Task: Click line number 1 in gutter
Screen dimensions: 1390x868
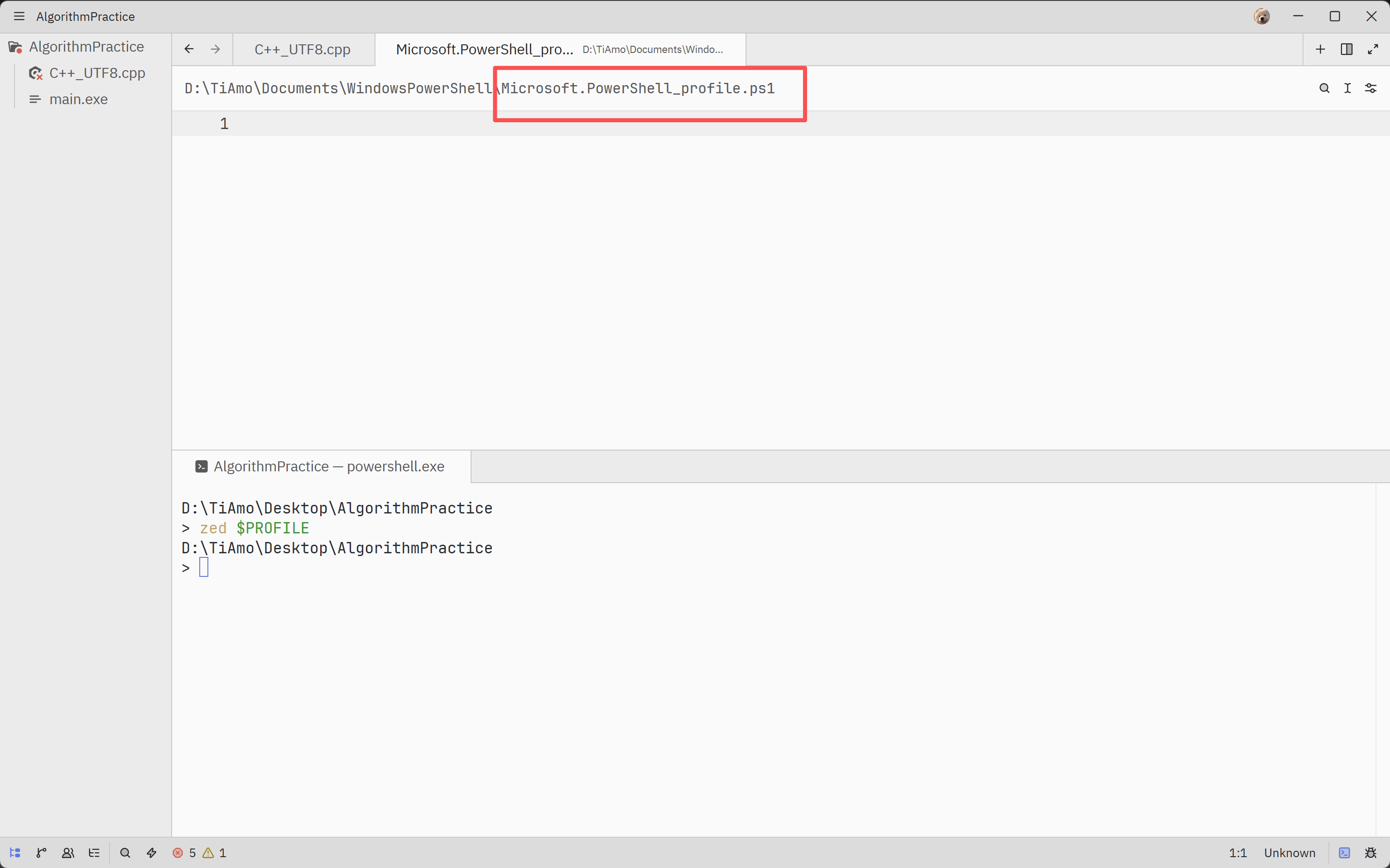Action: [224, 124]
